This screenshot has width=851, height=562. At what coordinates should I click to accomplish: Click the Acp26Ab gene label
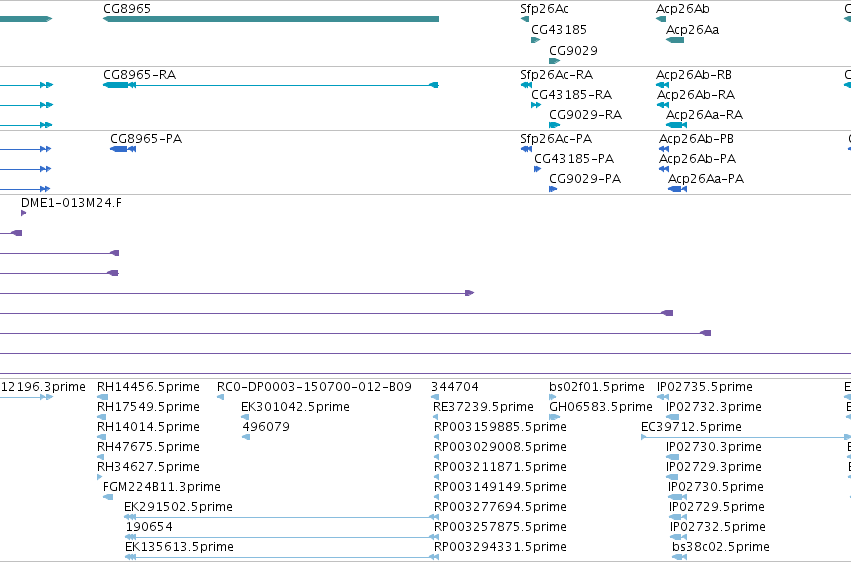683,9
